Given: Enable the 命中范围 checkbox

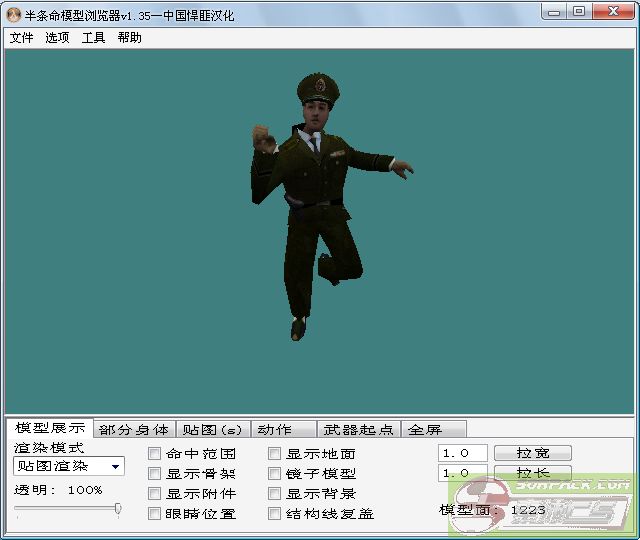Looking at the screenshot, I should [x=155, y=454].
